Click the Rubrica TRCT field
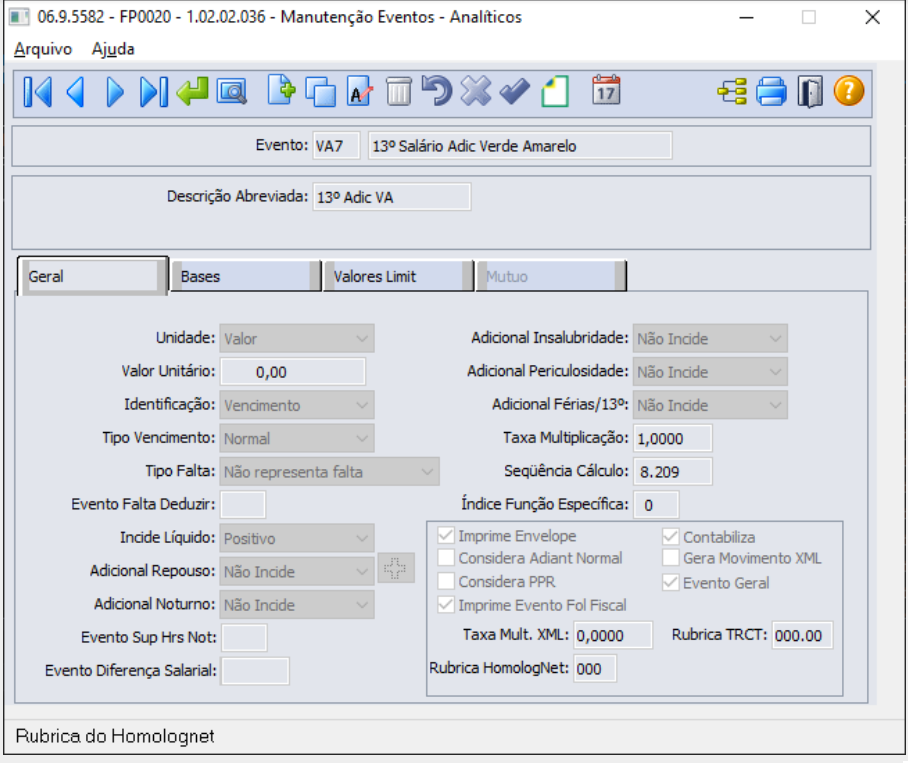 coord(802,635)
